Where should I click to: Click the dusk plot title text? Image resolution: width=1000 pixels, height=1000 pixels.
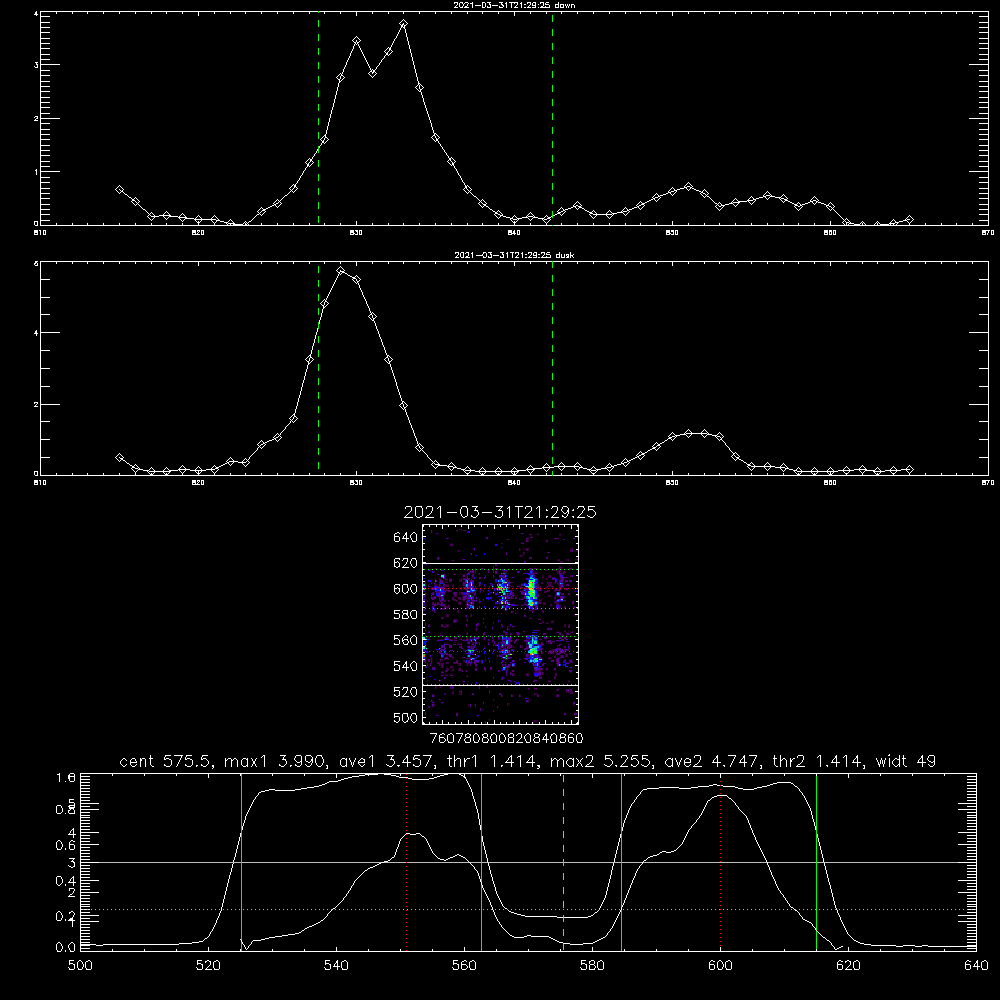[514, 255]
